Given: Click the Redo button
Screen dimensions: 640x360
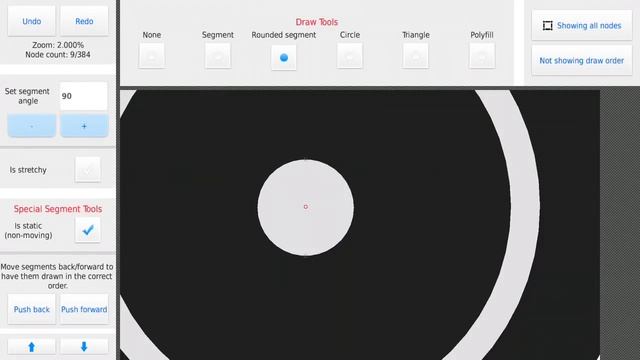Looking at the screenshot, I should pos(84,21).
